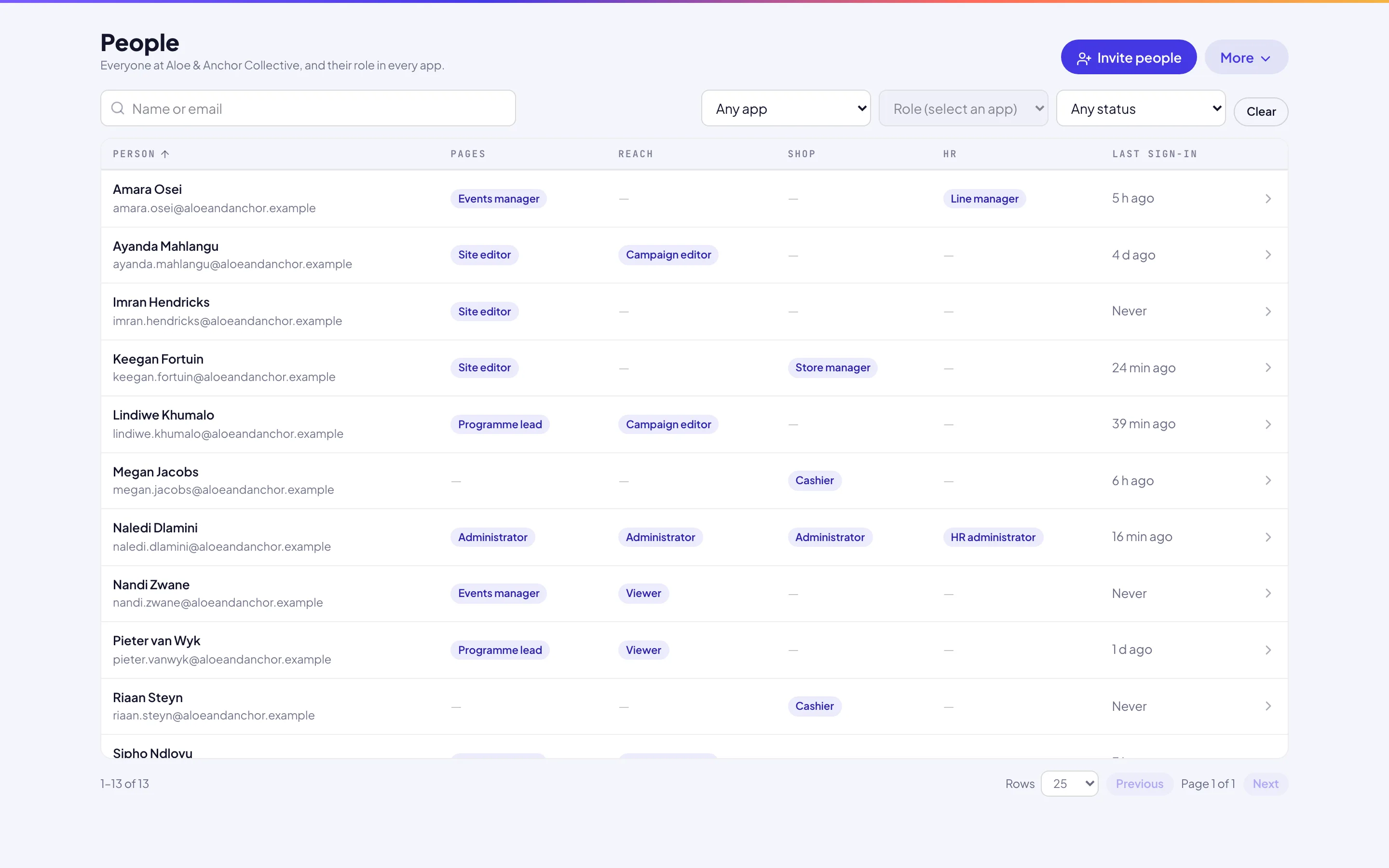This screenshot has width=1389, height=868.
Task: Clear all filters with Clear button
Action: point(1261,112)
